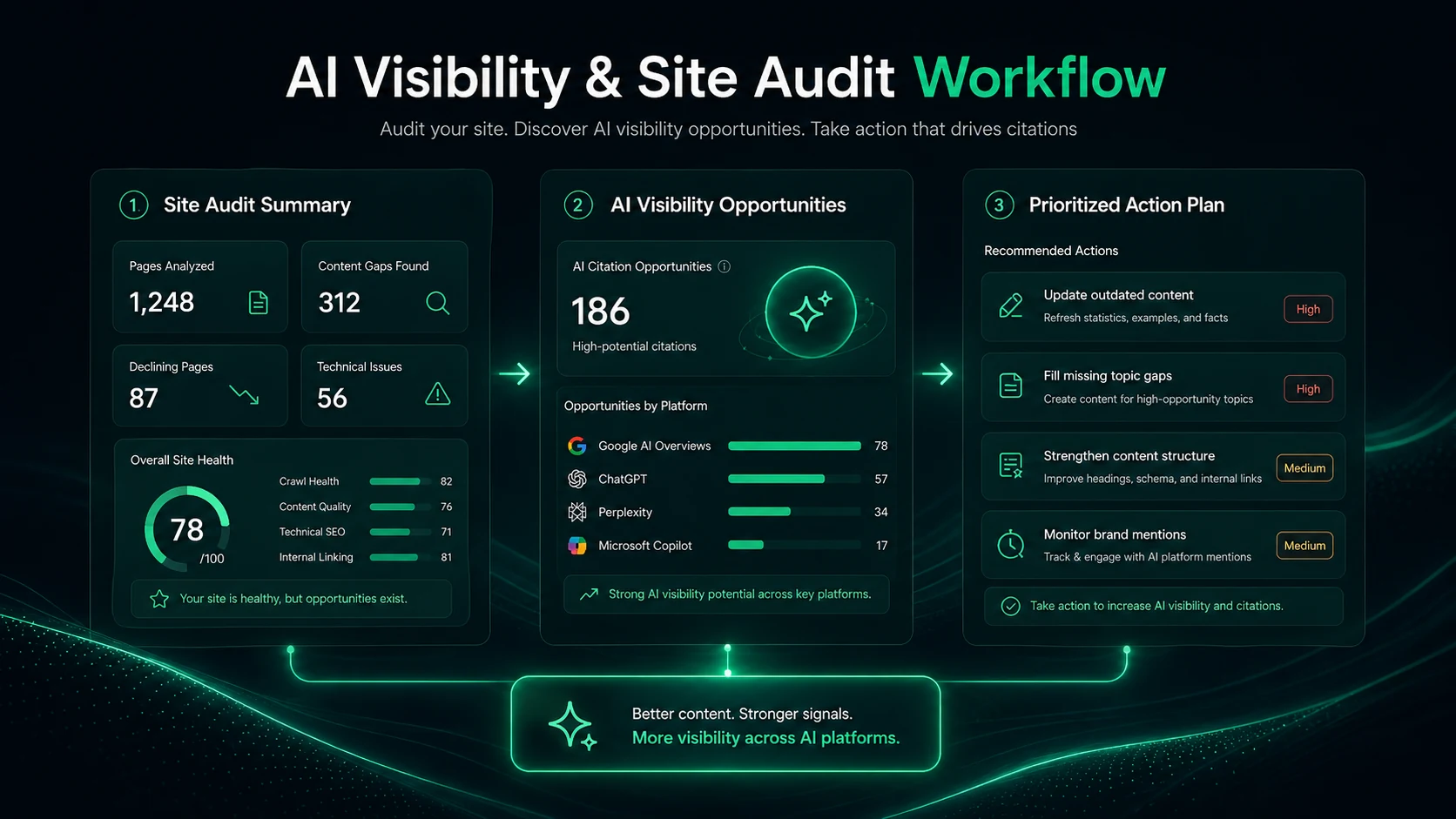Click the 87 declining pages value
The height and width of the screenshot is (819, 1456).
tap(144, 398)
